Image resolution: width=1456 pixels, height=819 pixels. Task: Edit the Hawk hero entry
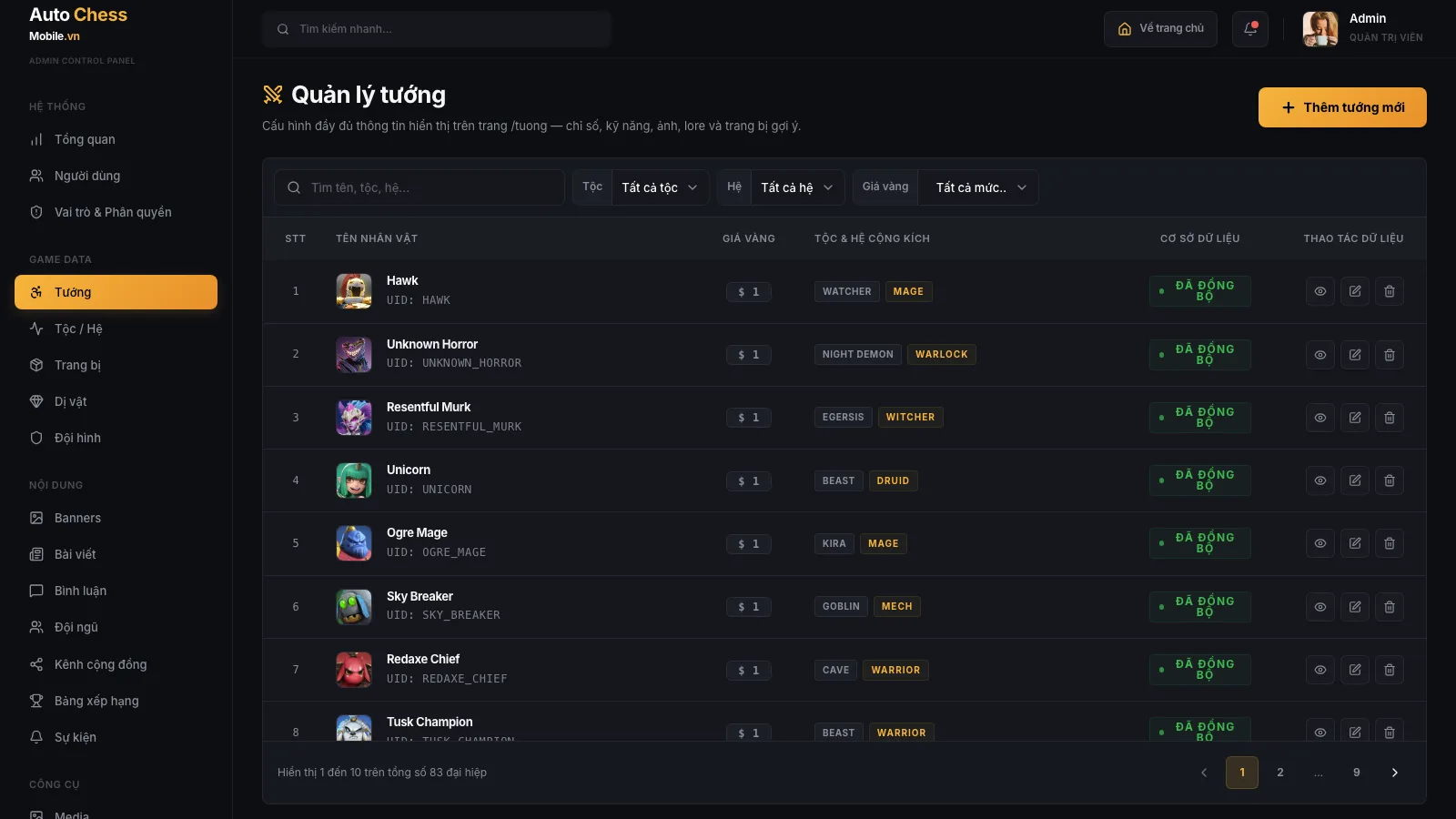[1355, 291]
